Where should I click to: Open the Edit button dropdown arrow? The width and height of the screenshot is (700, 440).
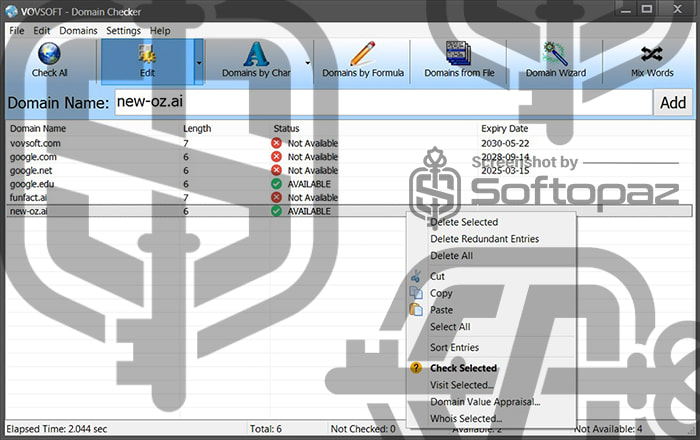tap(199, 62)
